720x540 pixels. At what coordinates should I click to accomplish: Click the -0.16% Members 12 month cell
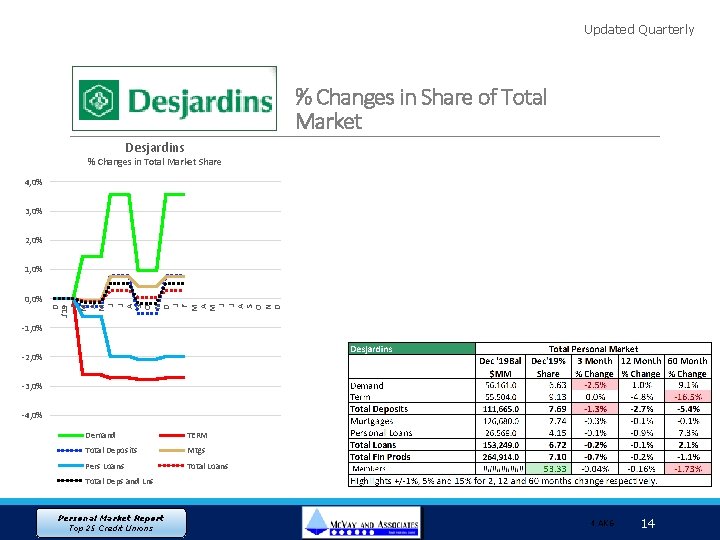click(641, 468)
